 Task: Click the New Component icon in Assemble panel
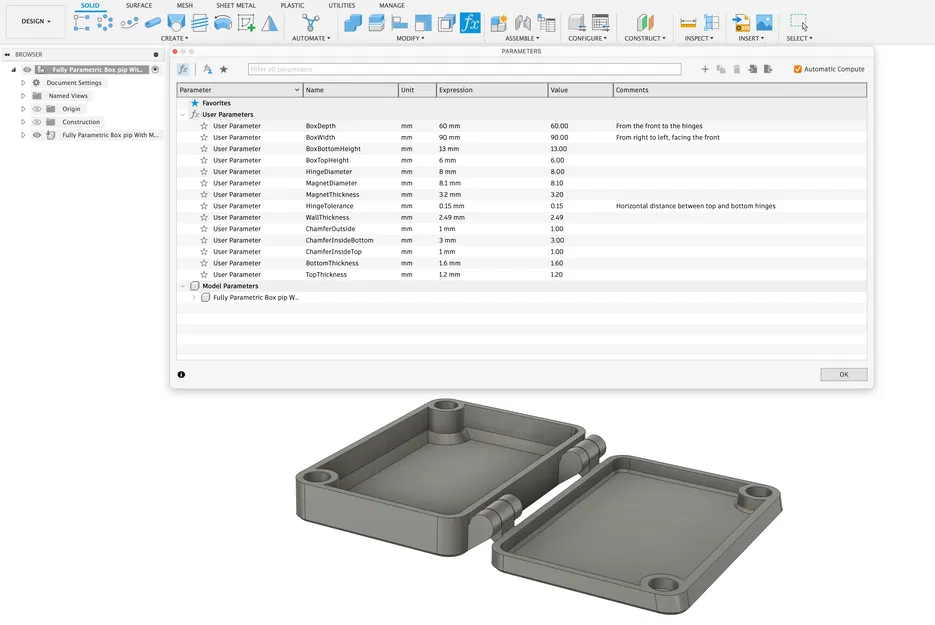497,20
